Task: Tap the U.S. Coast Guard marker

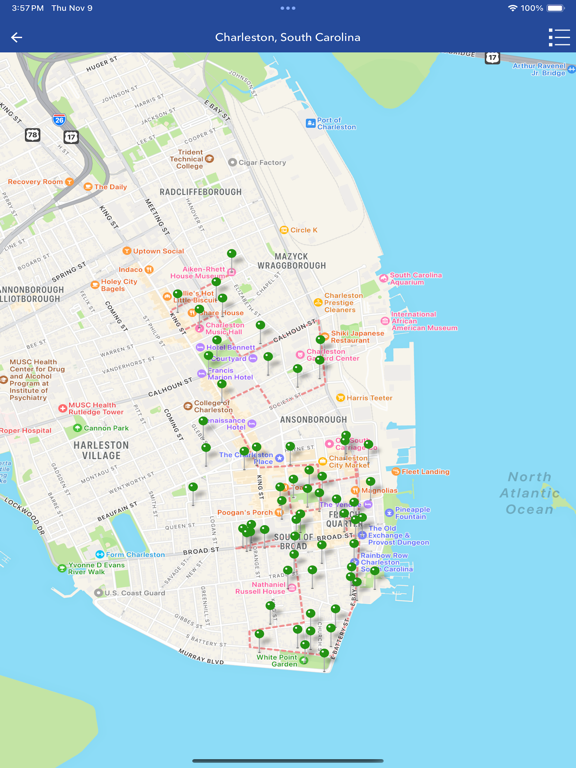Action: [98, 593]
